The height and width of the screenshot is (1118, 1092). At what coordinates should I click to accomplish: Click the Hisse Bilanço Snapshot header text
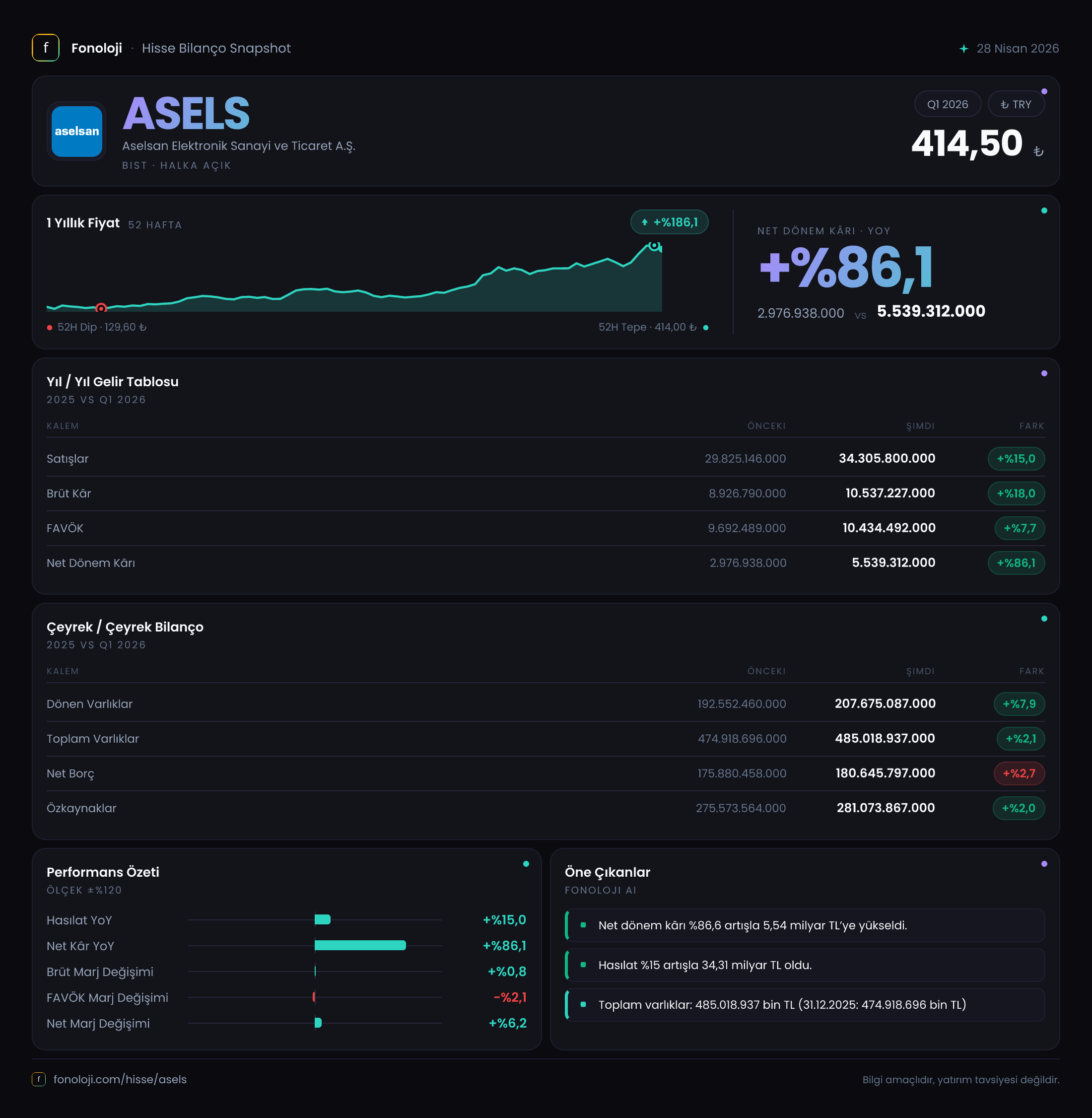coord(216,48)
